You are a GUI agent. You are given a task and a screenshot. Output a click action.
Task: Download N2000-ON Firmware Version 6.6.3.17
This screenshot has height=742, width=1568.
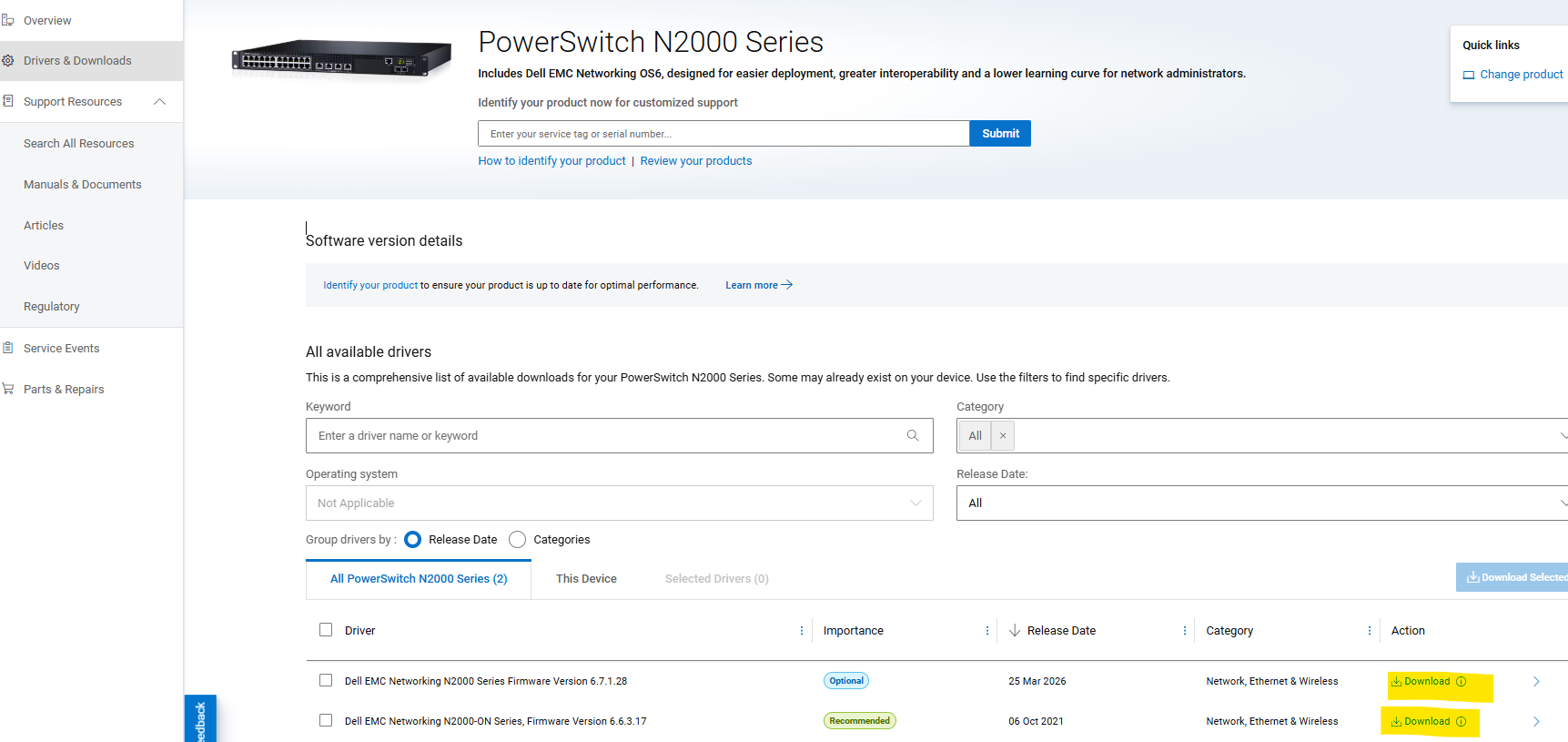click(x=1421, y=721)
